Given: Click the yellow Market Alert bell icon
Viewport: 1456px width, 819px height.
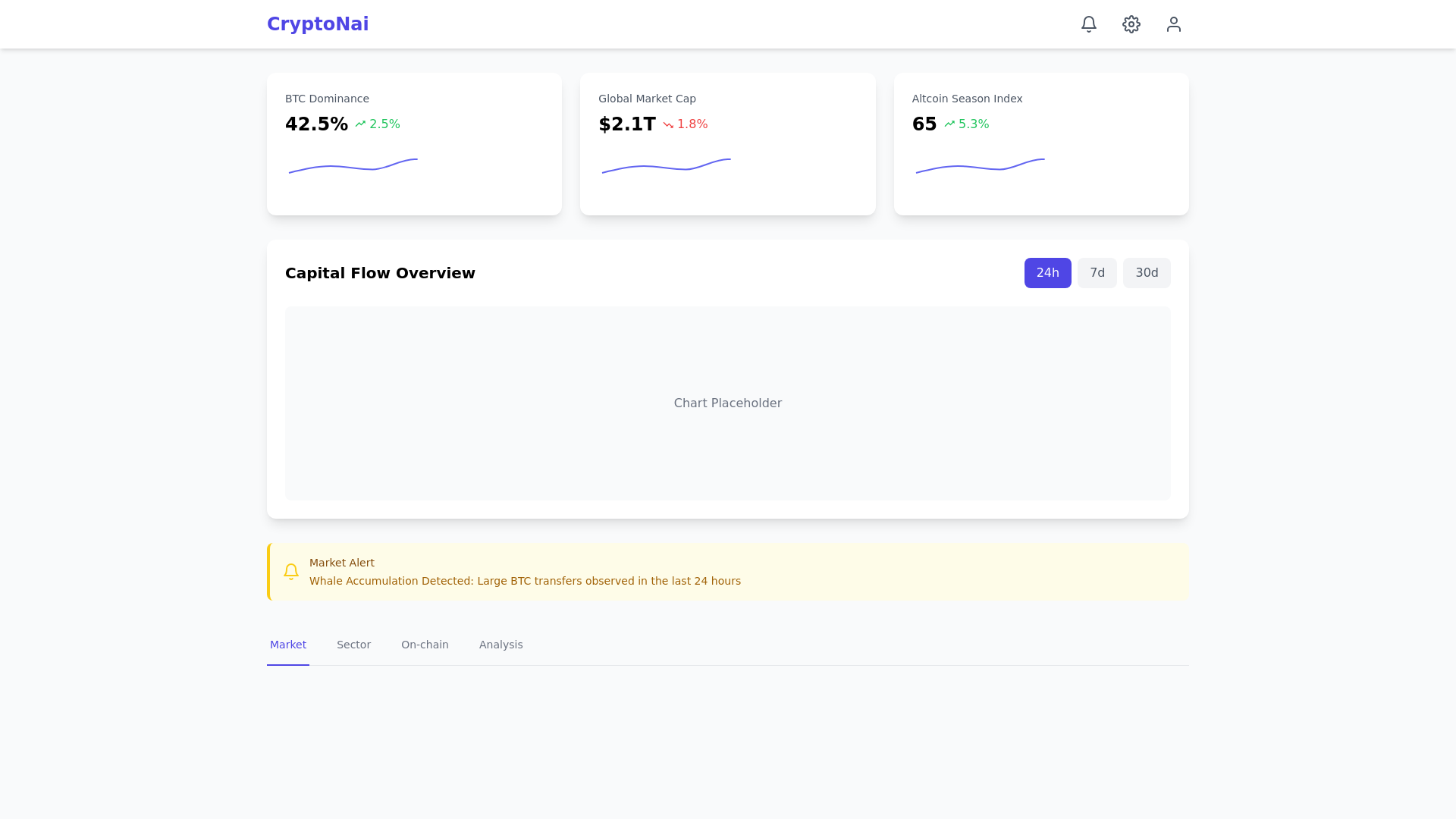Looking at the screenshot, I should click(291, 572).
